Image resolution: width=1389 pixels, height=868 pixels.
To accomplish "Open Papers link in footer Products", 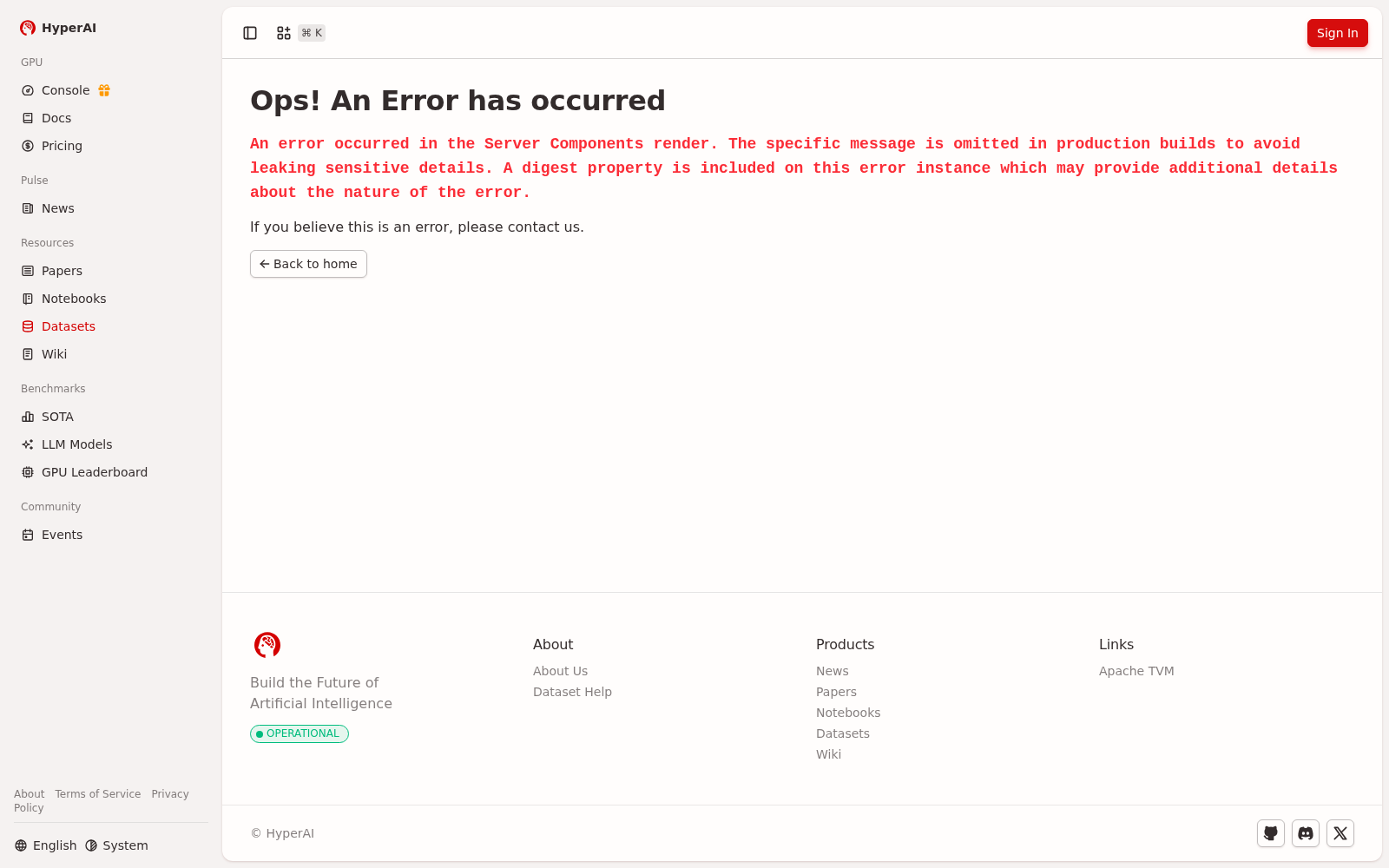I will point(836,692).
